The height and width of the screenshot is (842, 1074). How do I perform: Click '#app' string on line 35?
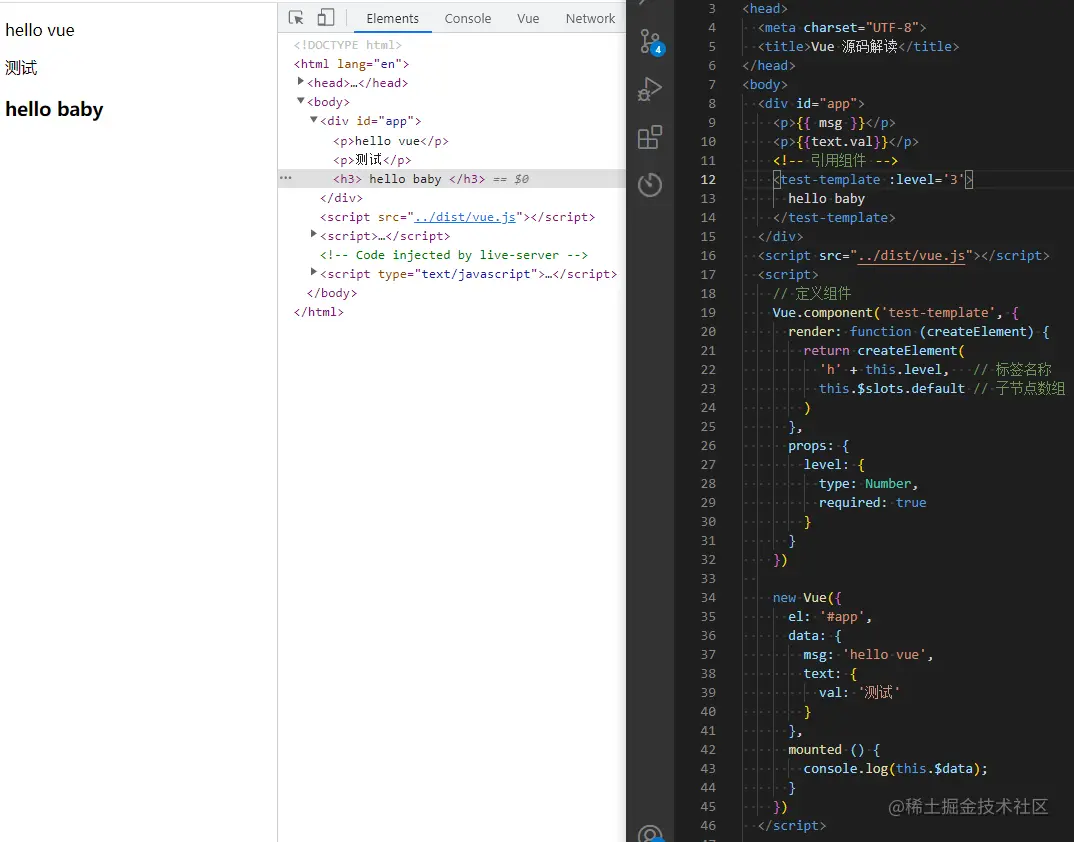[x=842, y=617]
